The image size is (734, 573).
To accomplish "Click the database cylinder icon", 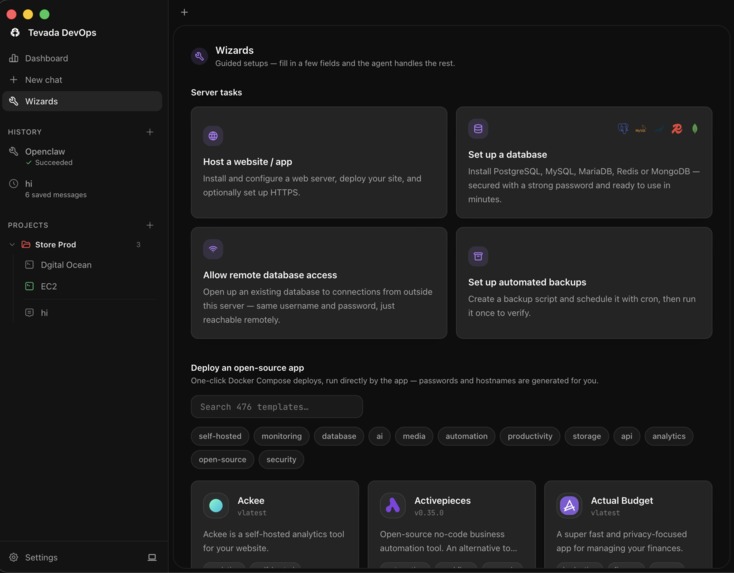I will 478,129.
